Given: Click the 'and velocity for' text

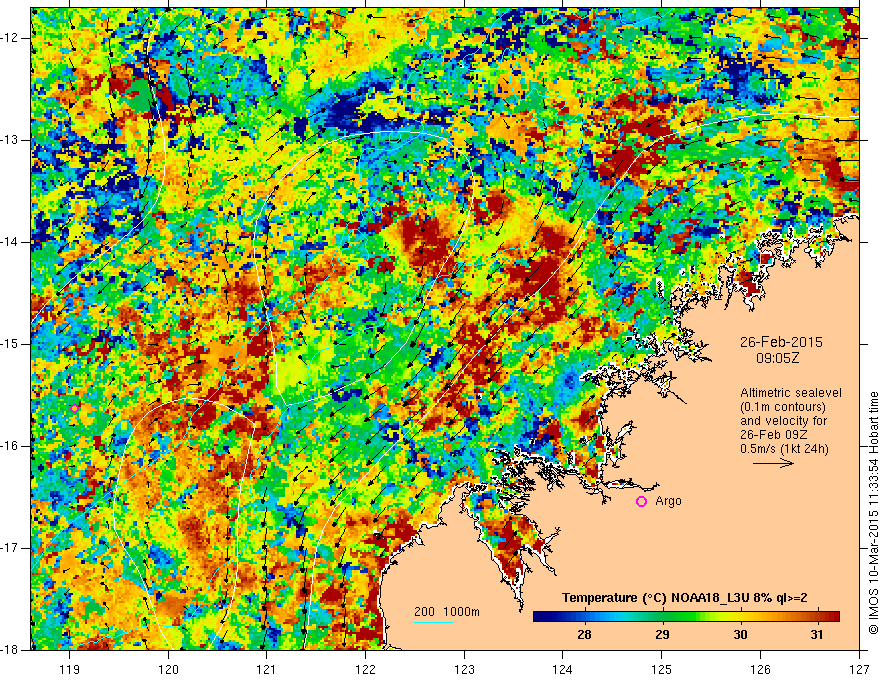Looking at the screenshot, I should click(783, 421).
